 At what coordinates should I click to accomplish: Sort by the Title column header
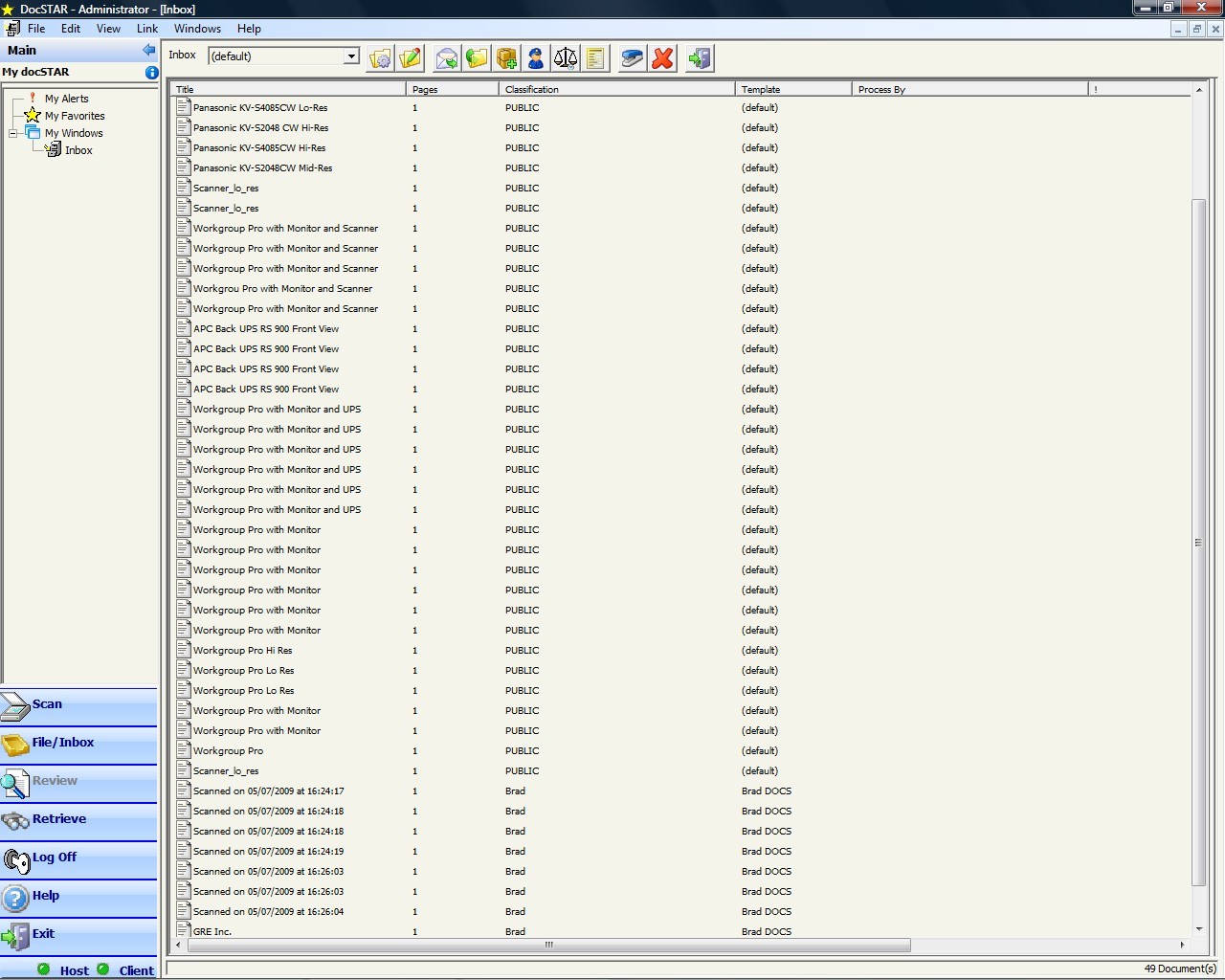click(288, 89)
